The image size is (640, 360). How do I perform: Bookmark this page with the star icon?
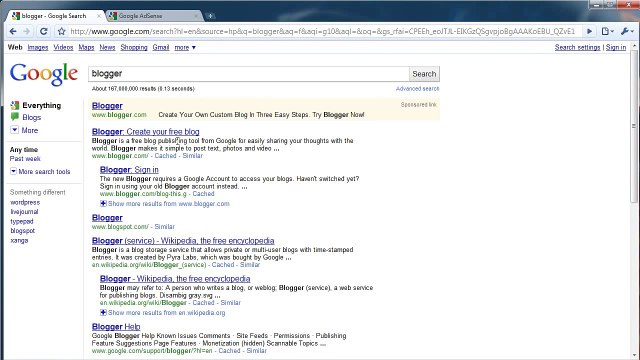click(61, 31)
